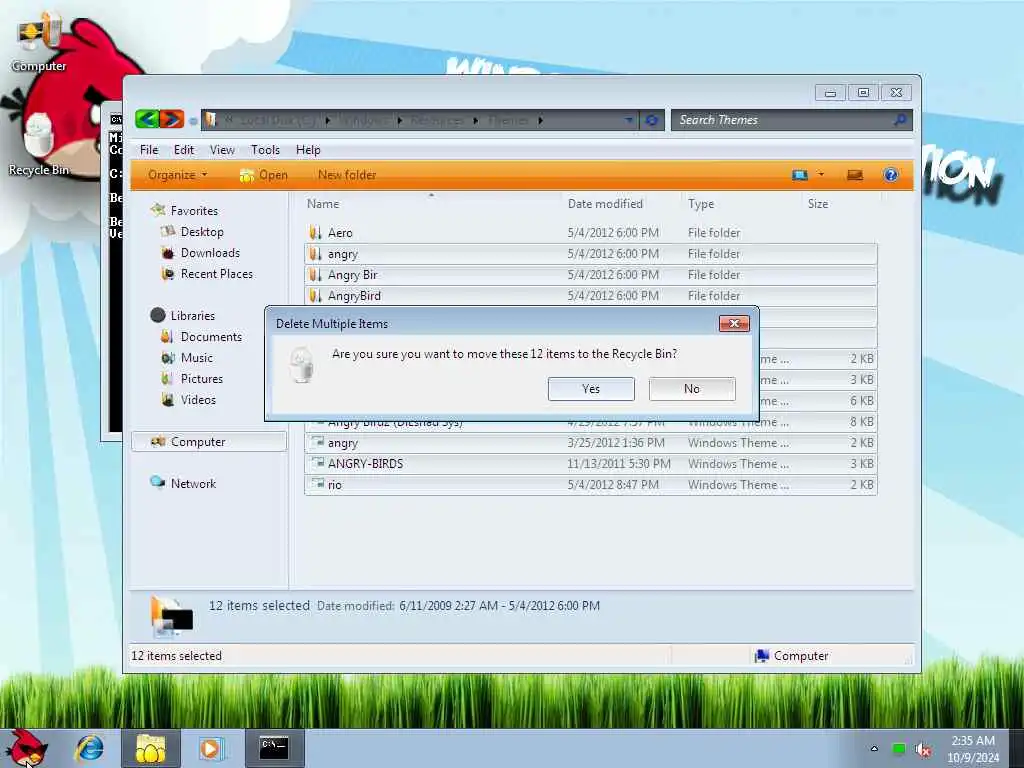
Task: Refresh the Themes folder view
Action: point(652,120)
